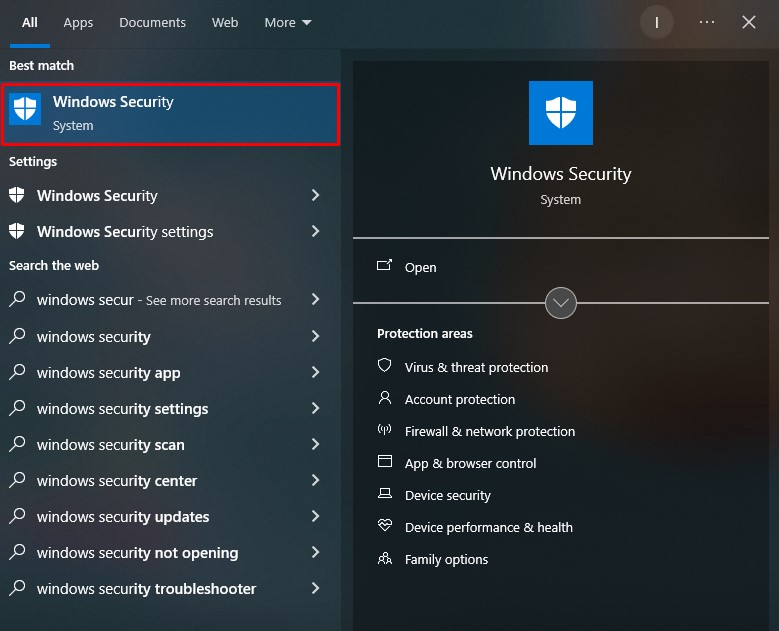Click Open in the preview pane
This screenshot has width=779, height=631.
pos(420,267)
